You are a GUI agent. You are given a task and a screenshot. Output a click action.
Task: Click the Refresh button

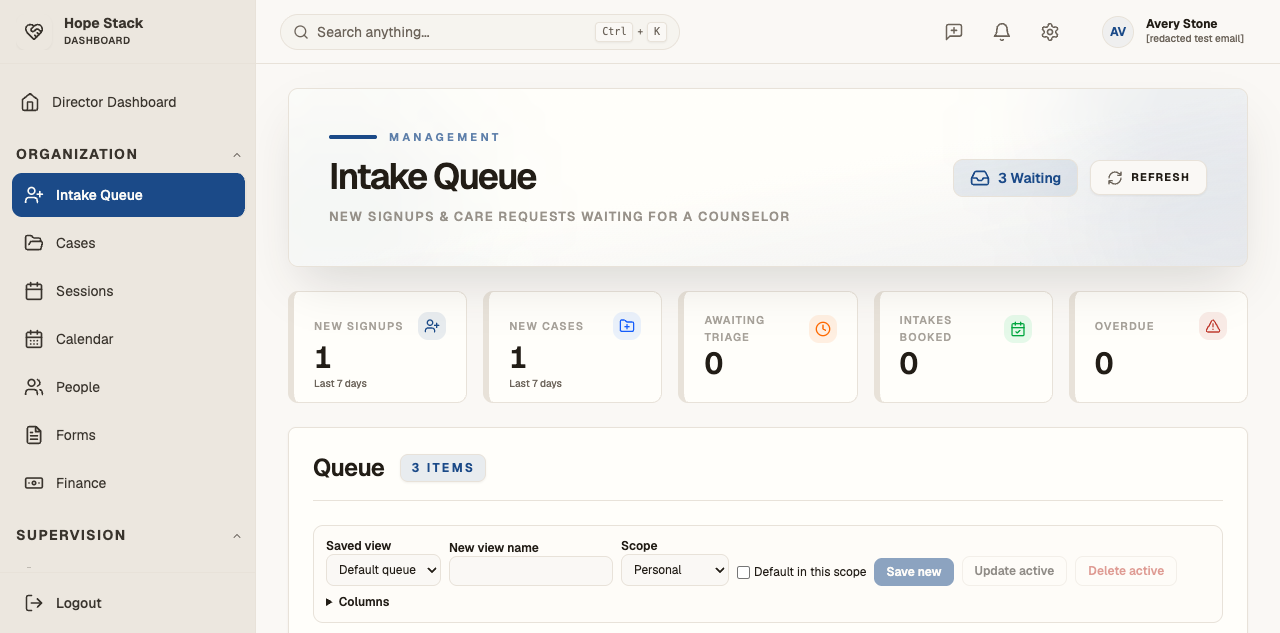pos(1148,178)
